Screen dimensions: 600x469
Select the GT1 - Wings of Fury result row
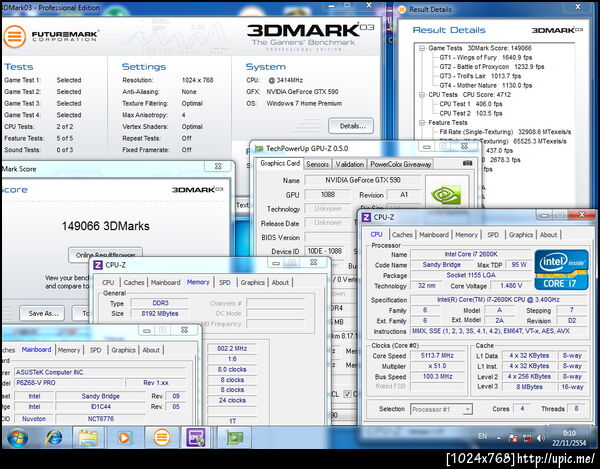486,57
